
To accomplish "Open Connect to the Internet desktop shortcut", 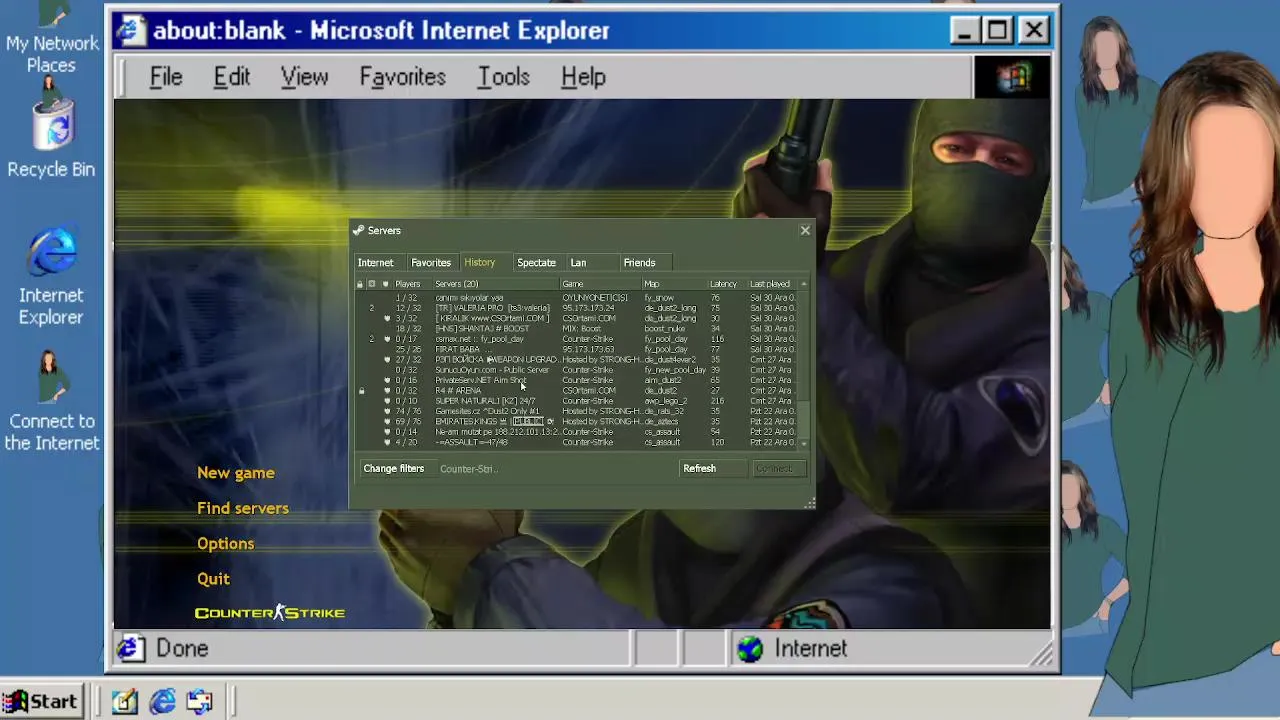I will click(x=51, y=400).
